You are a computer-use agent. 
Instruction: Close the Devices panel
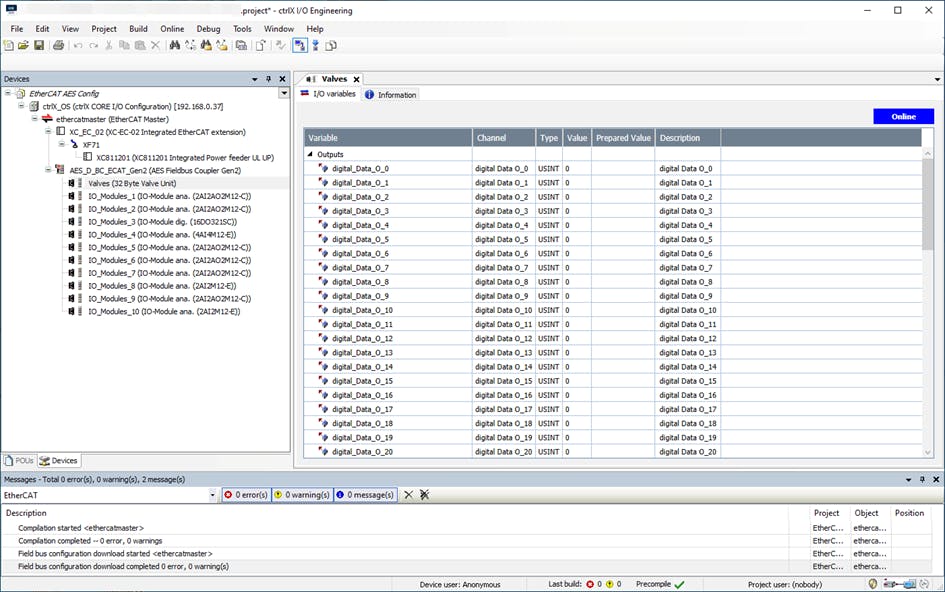tap(282, 79)
